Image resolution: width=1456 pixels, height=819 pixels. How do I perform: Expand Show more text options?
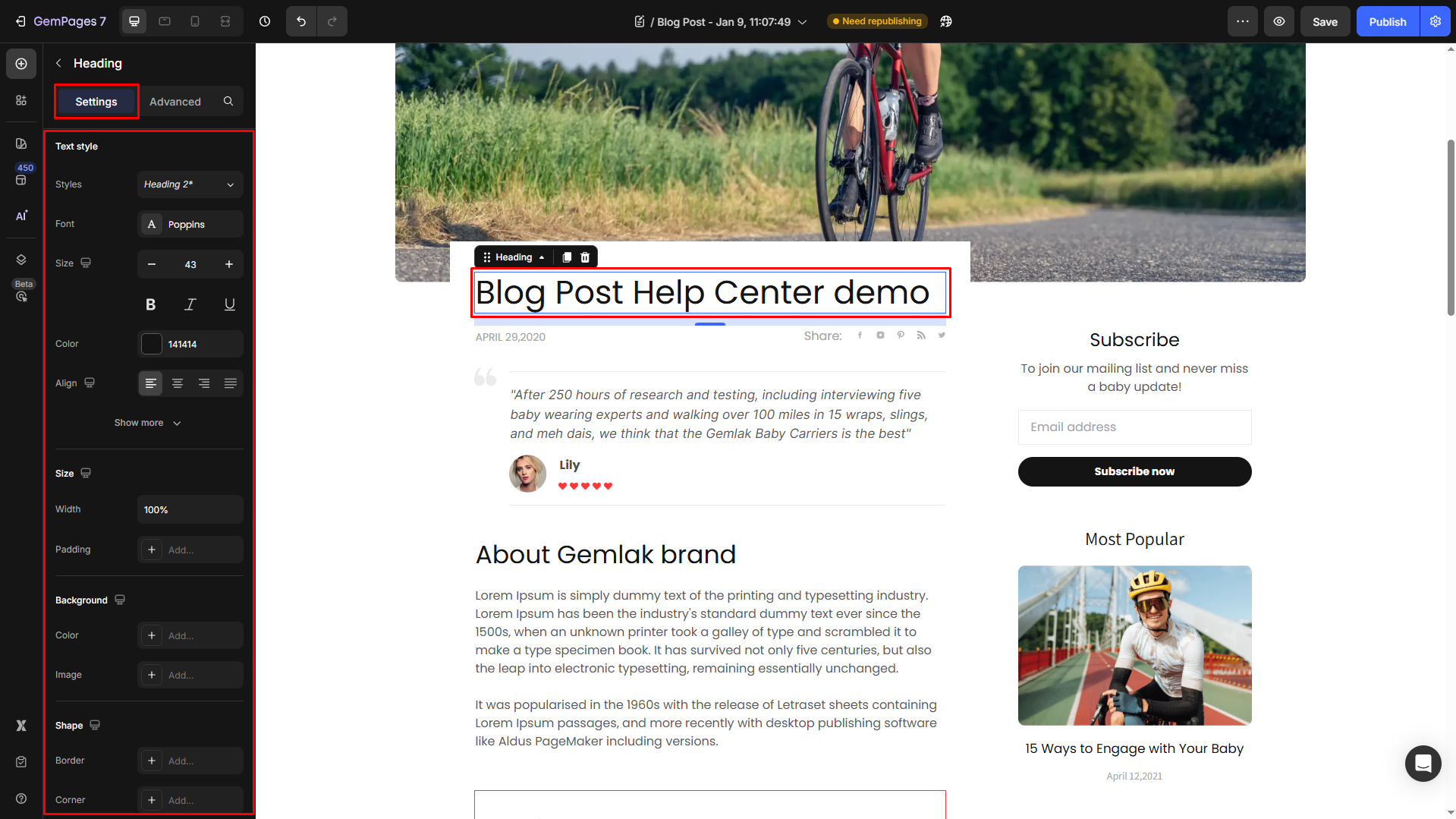(148, 423)
